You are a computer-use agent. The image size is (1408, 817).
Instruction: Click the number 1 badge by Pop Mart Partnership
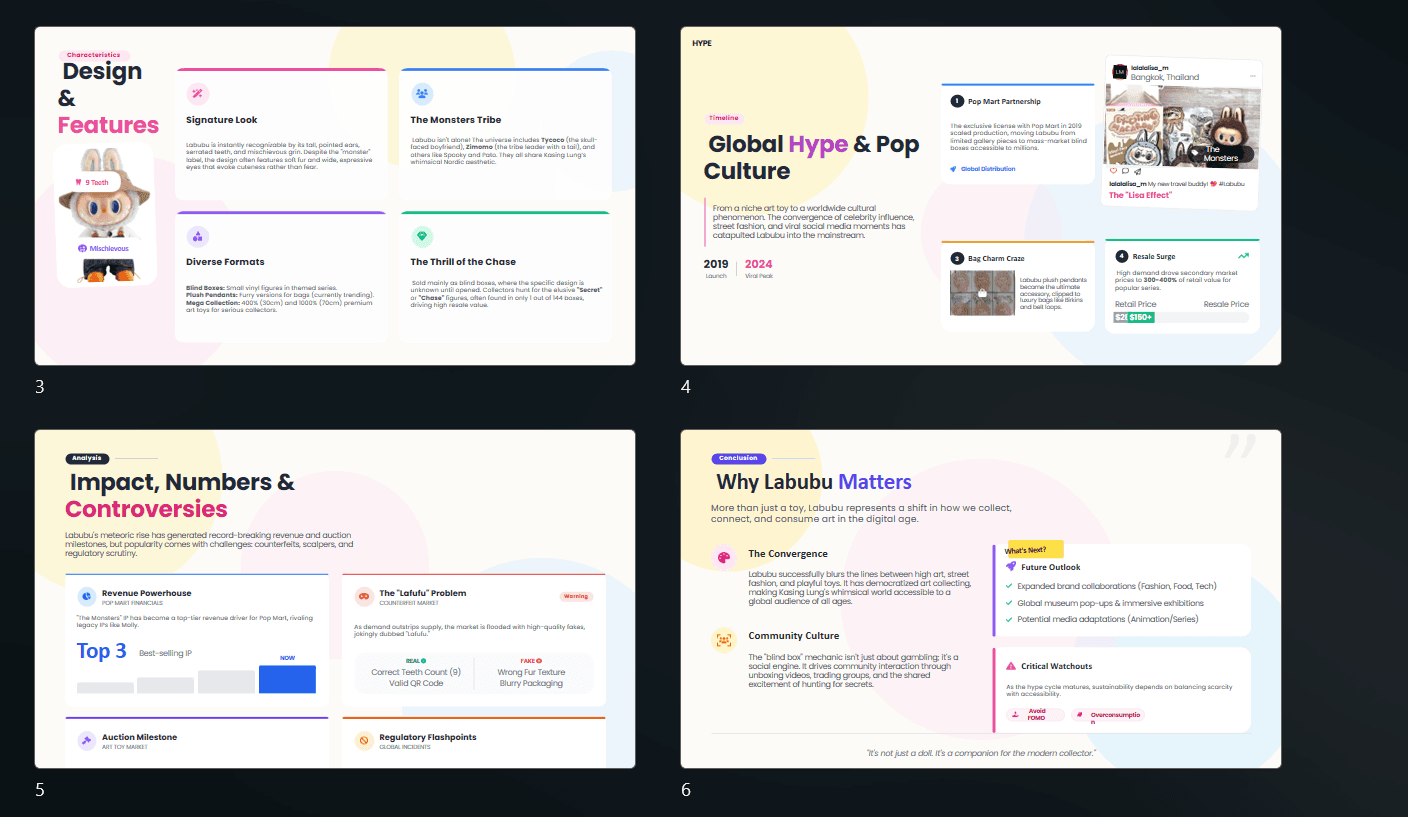coord(958,101)
